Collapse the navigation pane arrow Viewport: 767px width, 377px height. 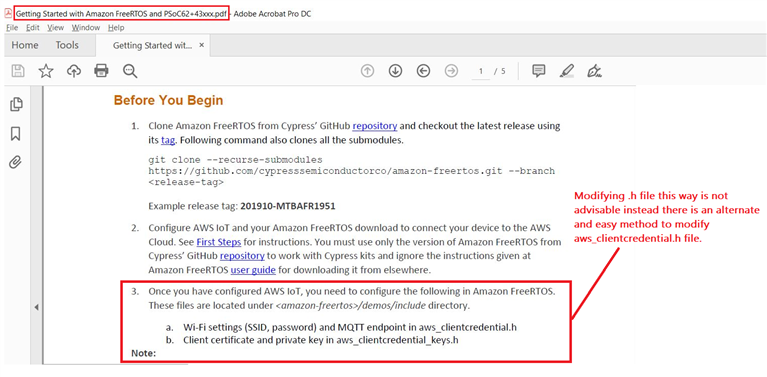[36, 308]
